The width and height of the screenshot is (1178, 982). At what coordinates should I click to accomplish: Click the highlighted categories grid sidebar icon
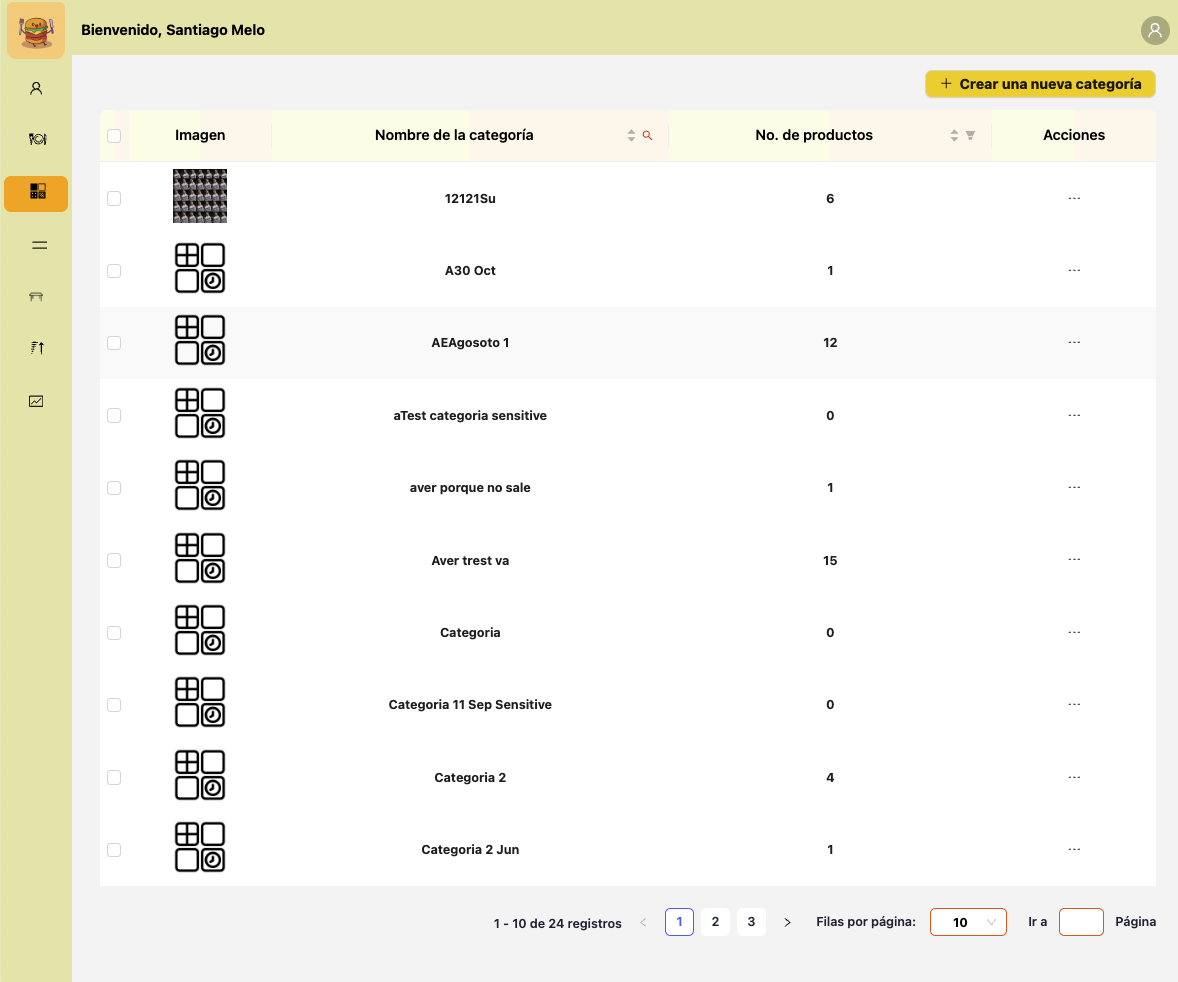click(x=36, y=193)
